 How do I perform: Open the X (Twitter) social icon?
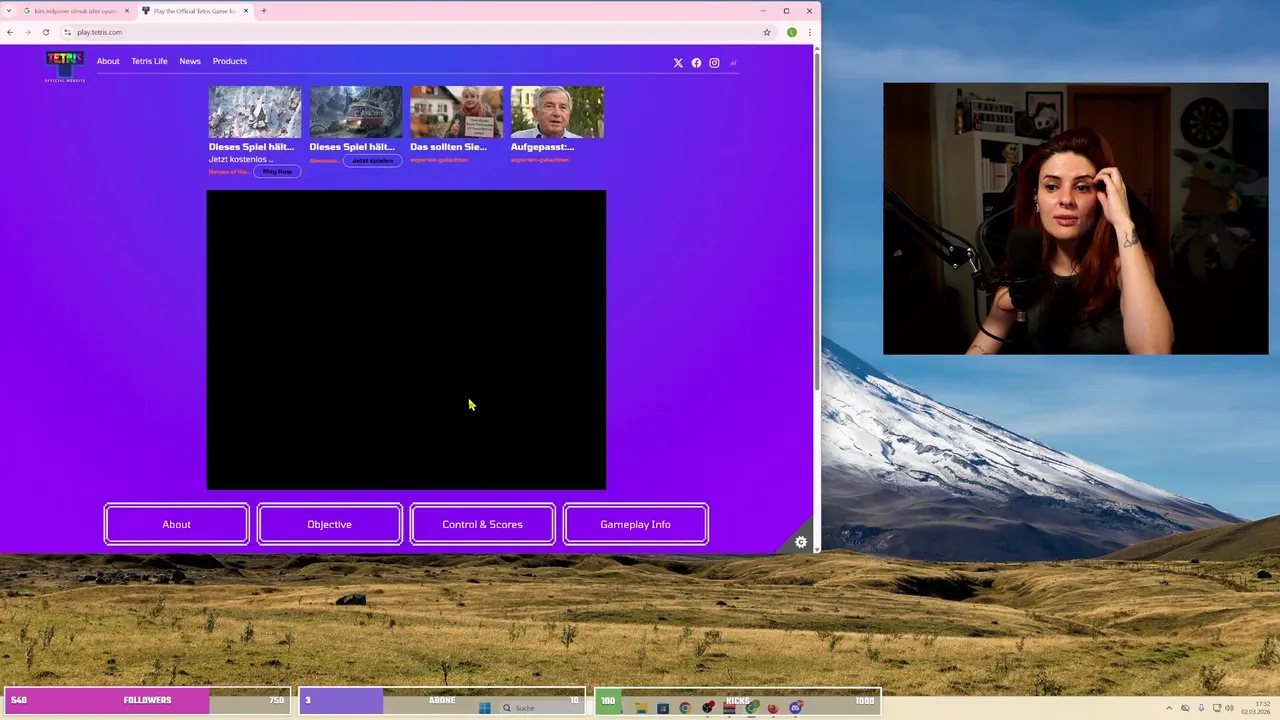pyautogui.click(x=678, y=63)
